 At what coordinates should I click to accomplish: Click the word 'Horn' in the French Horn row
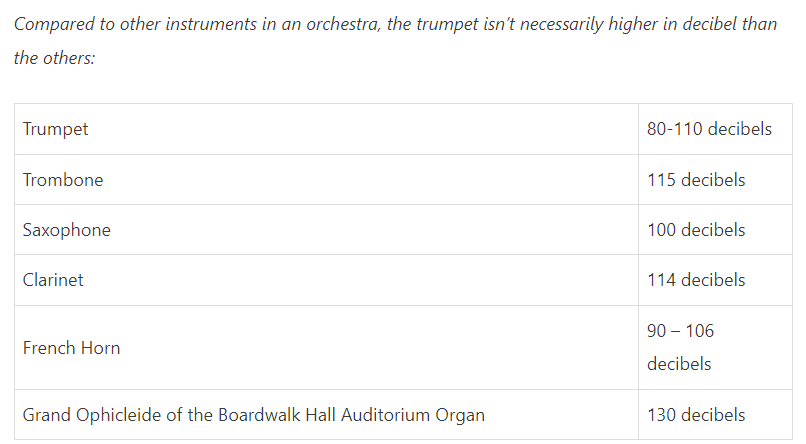pos(101,348)
